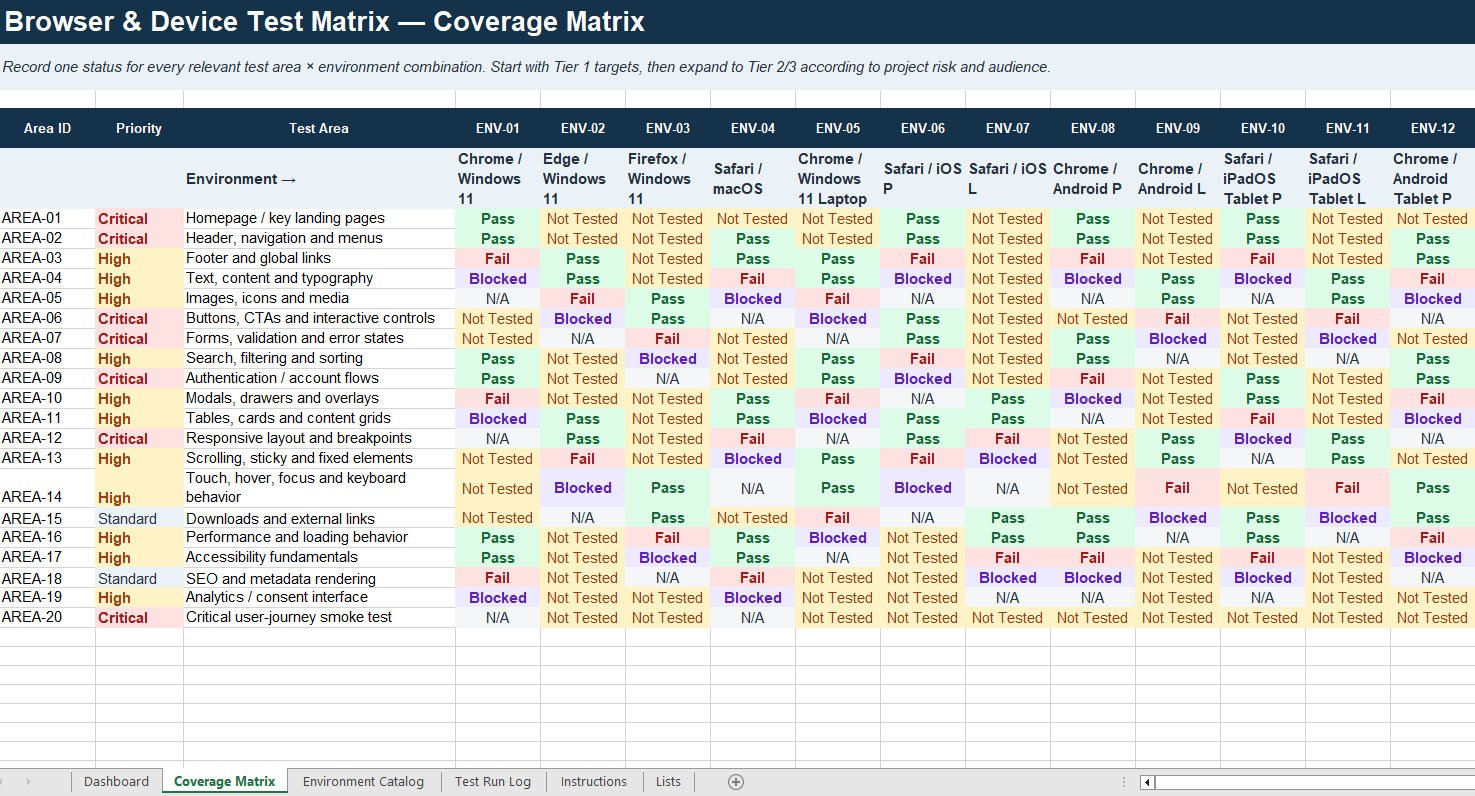Switch to the Environment Catalog sheet

point(363,782)
